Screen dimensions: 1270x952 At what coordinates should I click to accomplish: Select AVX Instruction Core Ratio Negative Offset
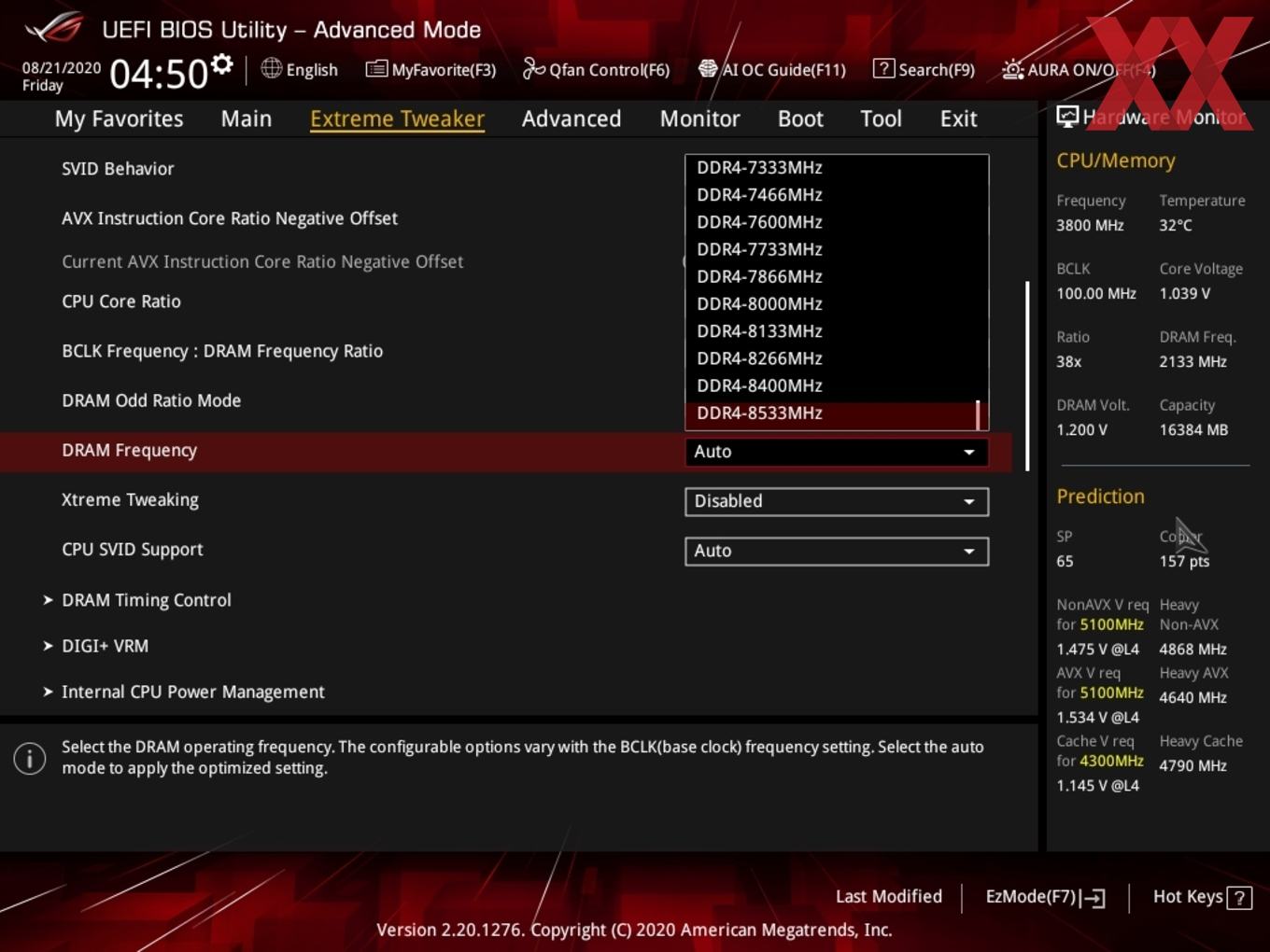[x=230, y=218]
